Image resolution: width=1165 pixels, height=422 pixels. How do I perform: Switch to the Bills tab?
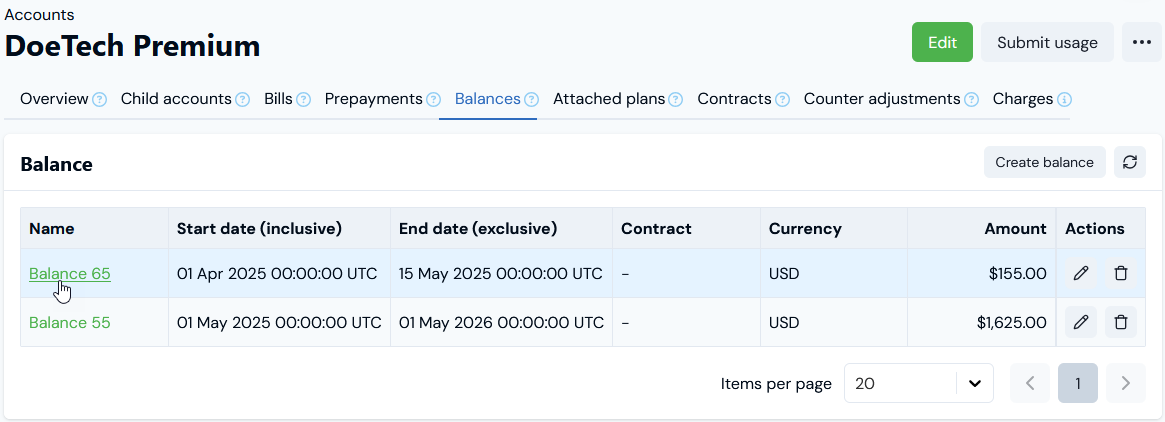pos(278,99)
